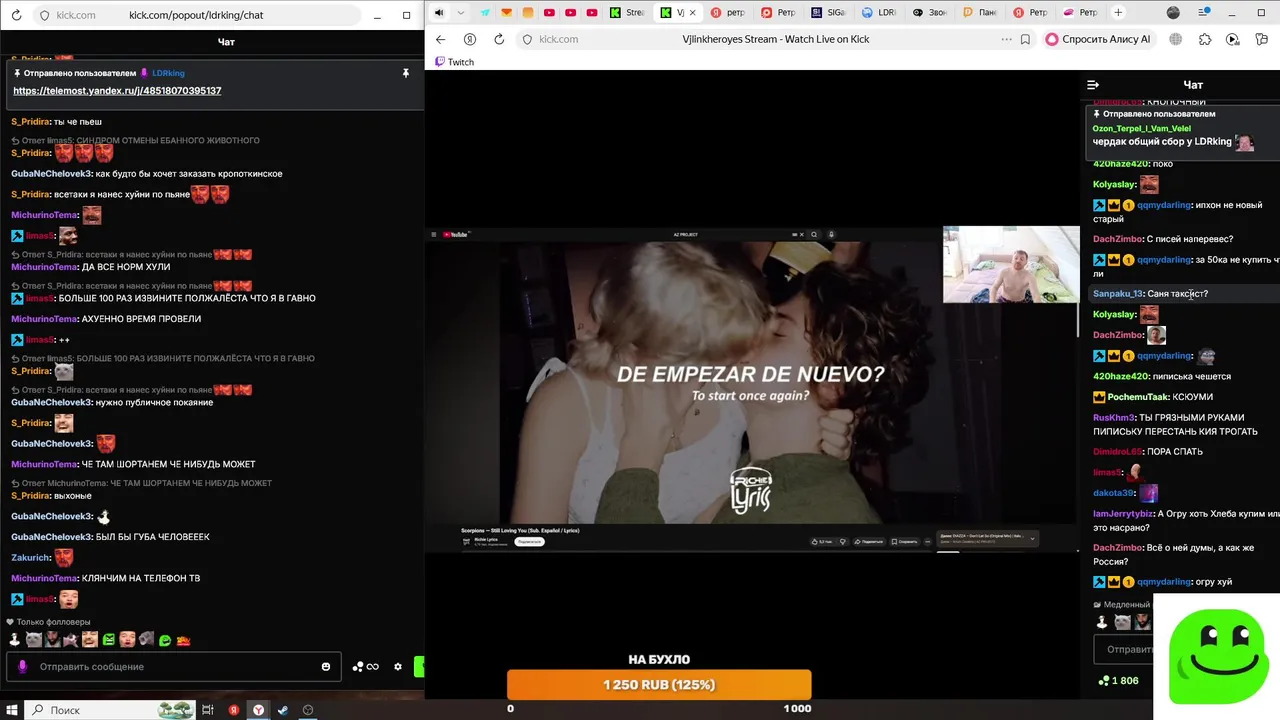Open the browser profile avatar

click(x=1173, y=13)
